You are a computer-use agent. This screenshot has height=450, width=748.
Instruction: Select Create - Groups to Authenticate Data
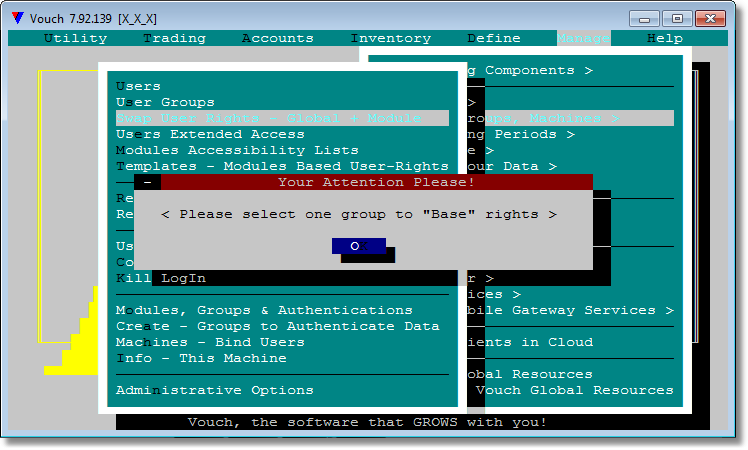(278, 326)
